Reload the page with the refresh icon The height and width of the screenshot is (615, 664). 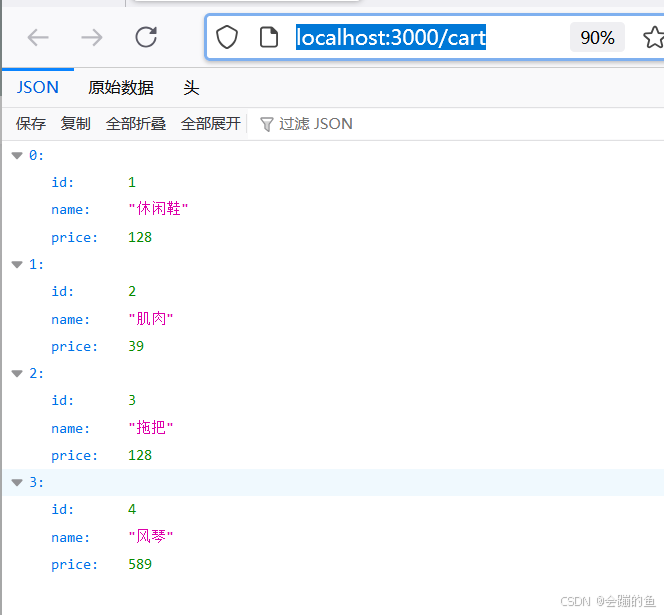(x=146, y=37)
